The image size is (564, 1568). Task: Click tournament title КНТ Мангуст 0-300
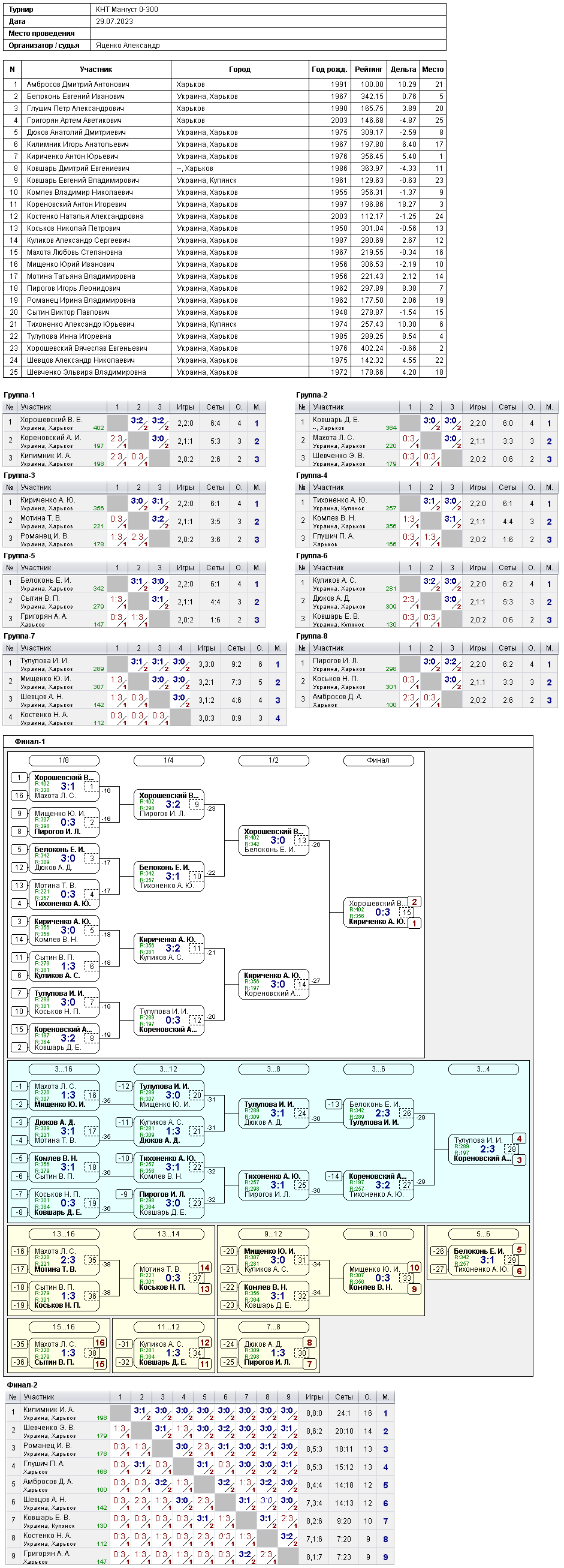point(126,10)
